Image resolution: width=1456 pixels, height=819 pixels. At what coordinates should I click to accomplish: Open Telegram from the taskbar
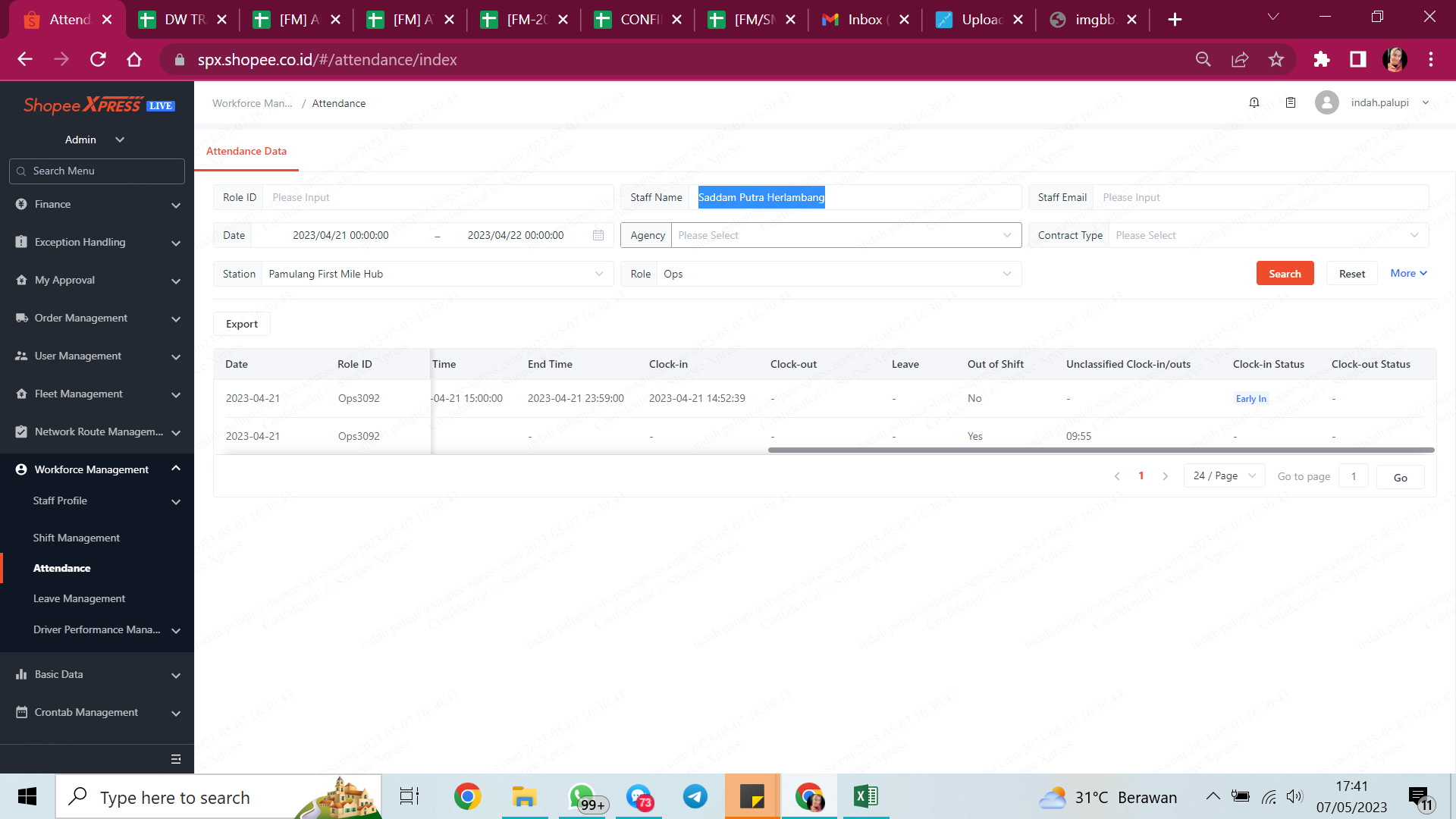tap(695, 797)
